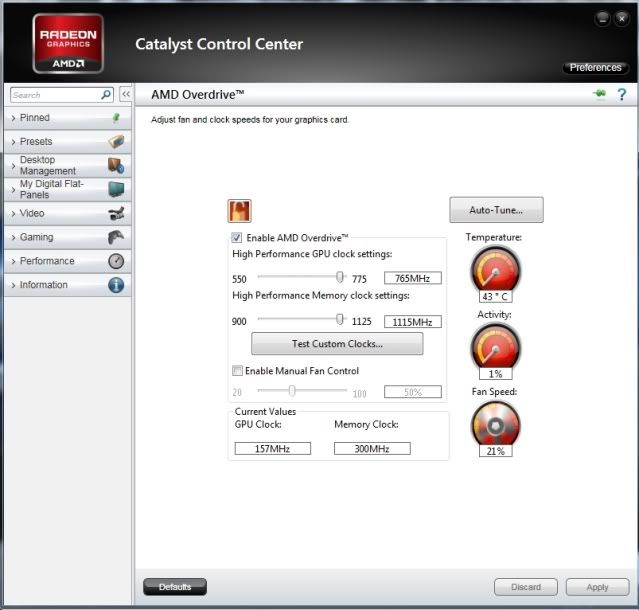Uncheck Enable AMD Overdrive checkbox
The height and width of the screenshot is (610, 639).
pyautogui.click(x=236, y=238)
